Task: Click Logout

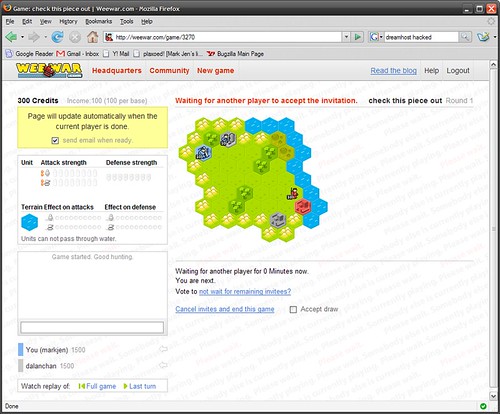Action: point(458,71)
